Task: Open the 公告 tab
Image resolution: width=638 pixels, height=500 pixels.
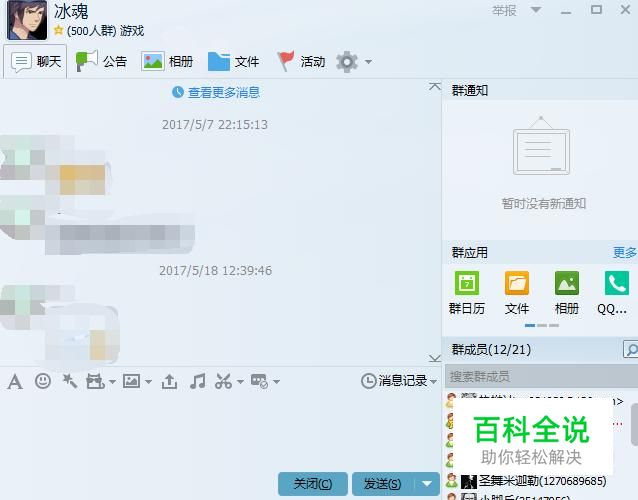Action: (101, 61)
